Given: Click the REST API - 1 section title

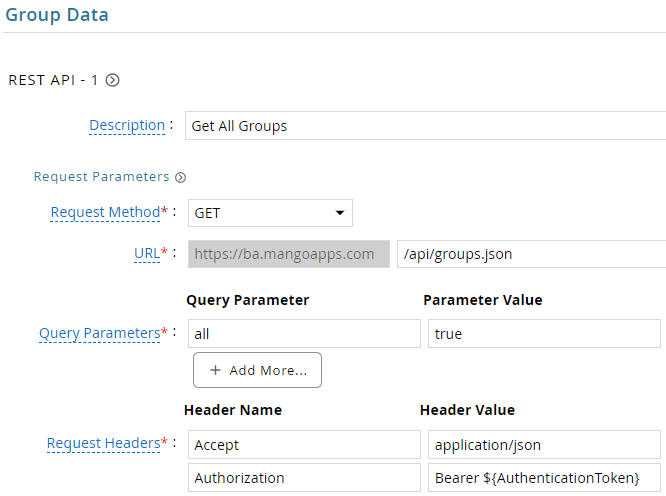Looking at the screenshot, I should click(53, 80).
